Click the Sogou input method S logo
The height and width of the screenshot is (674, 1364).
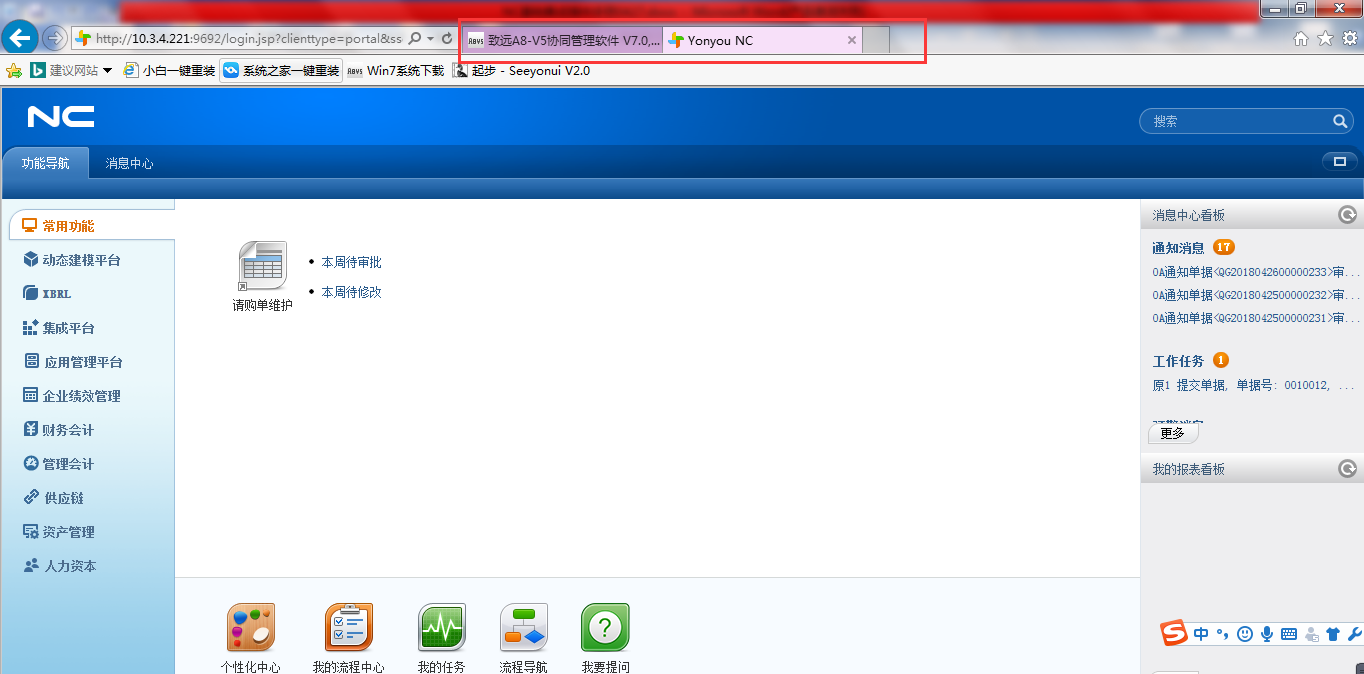pos(1173,633)
